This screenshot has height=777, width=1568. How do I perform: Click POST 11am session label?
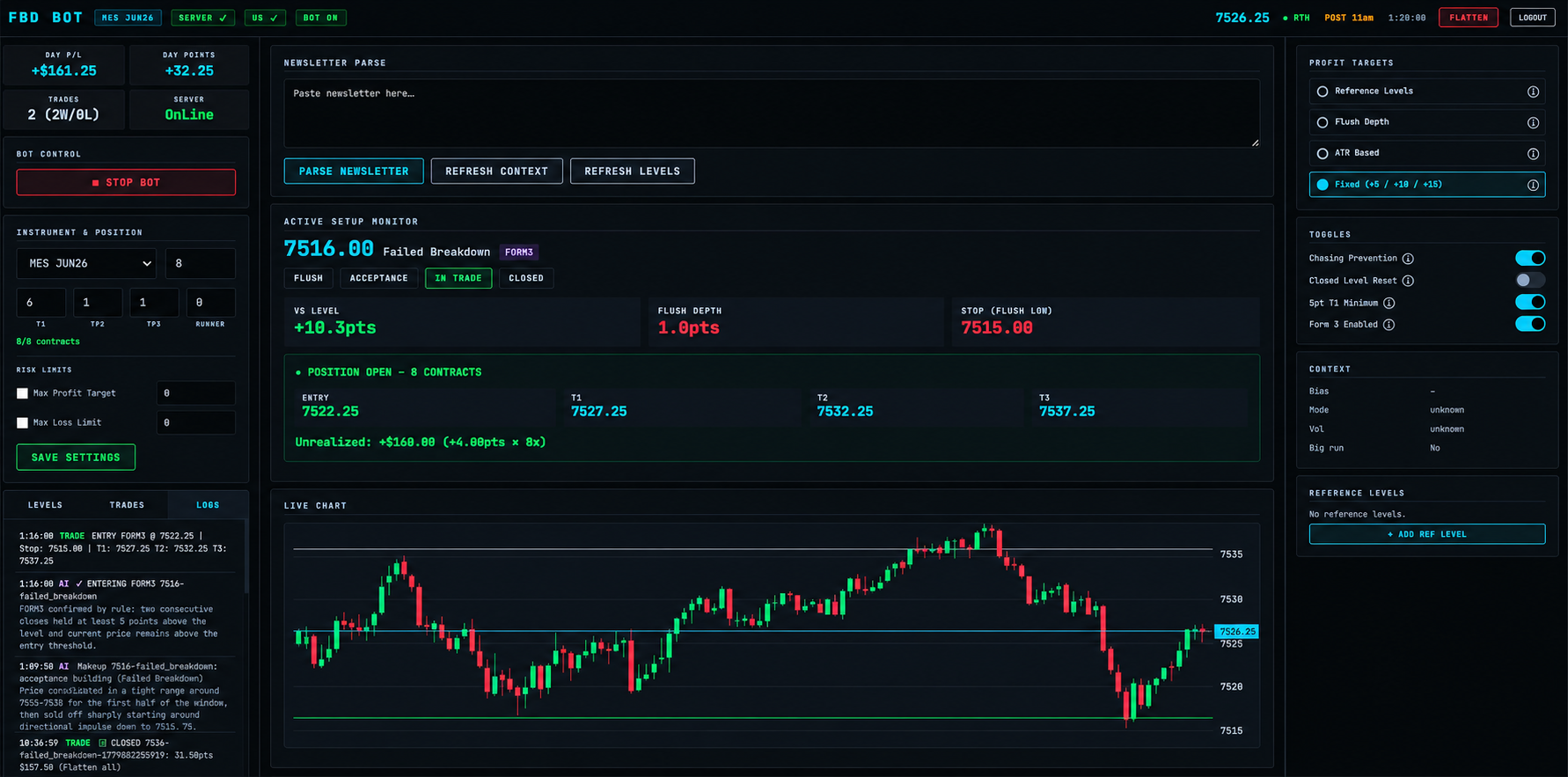pos(1349,18)
